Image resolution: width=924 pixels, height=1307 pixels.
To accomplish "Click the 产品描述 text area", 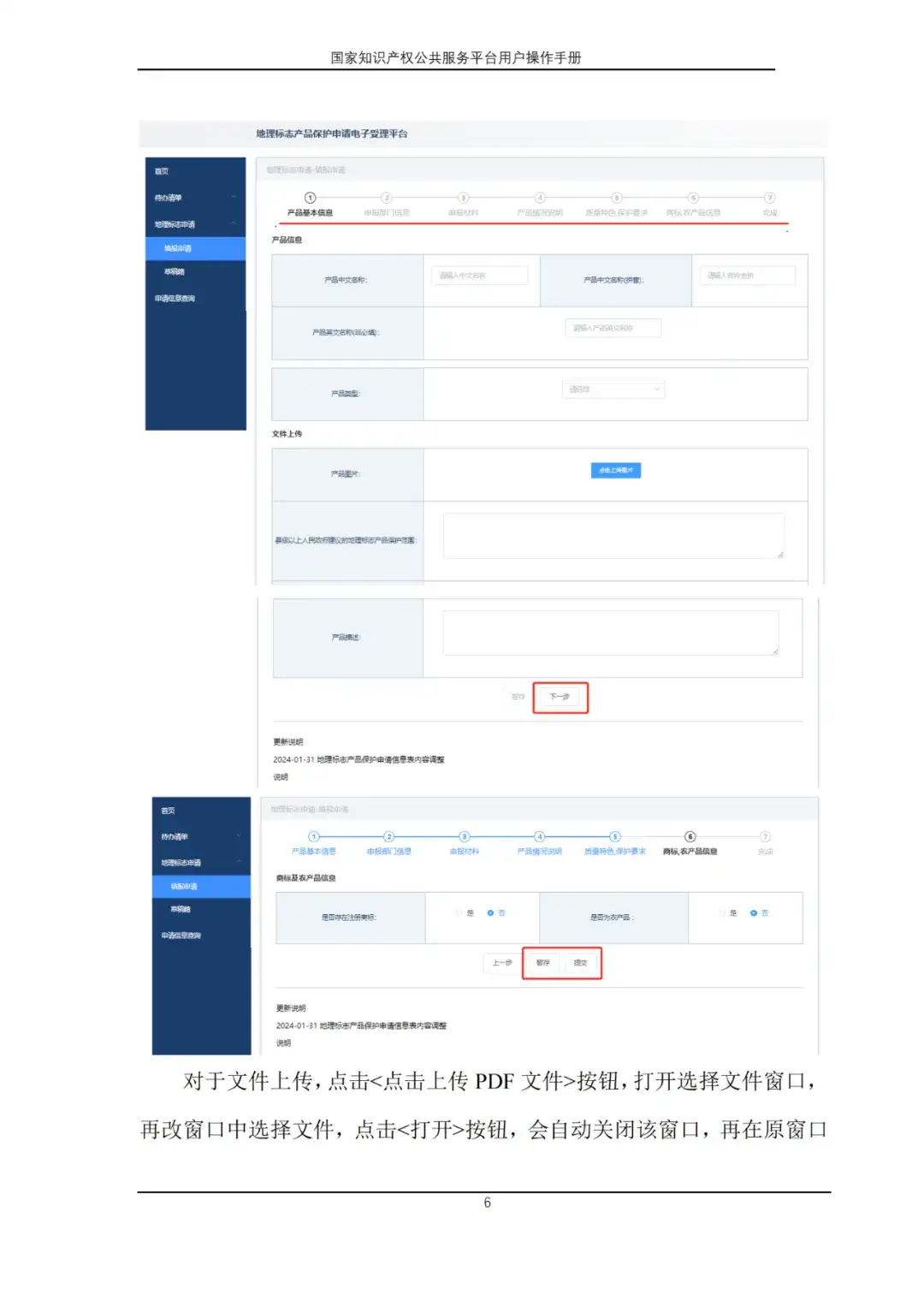I will point(611,633).
